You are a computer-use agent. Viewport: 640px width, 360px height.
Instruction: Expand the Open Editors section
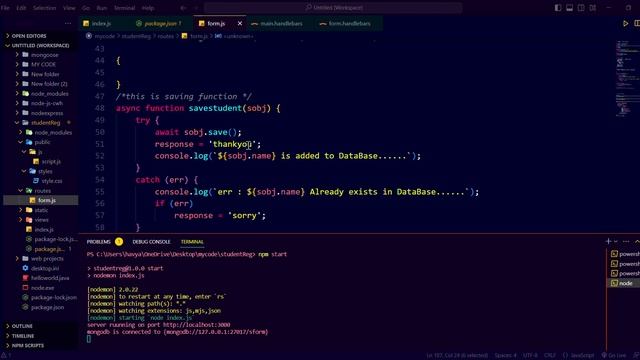point(29,36)
